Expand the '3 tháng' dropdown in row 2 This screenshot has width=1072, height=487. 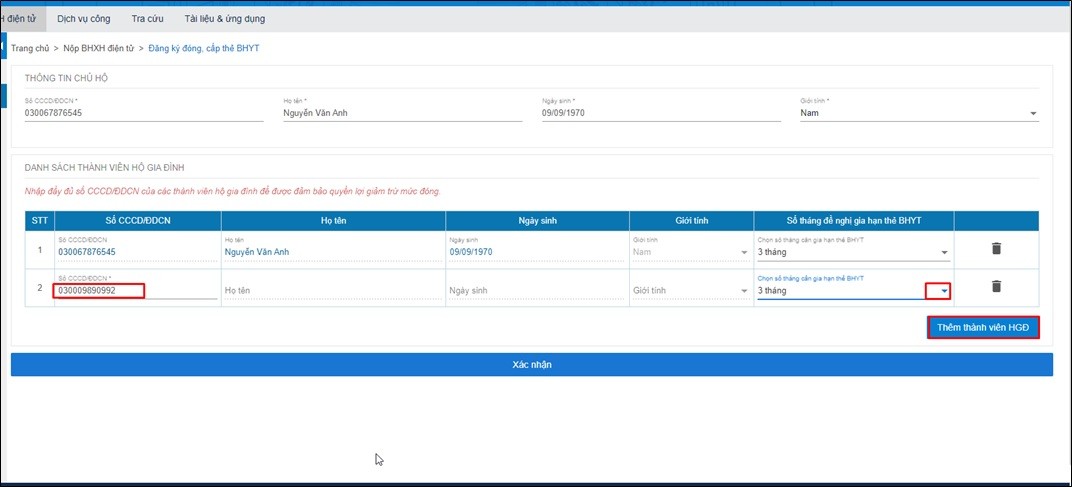[x=943, y=291]
